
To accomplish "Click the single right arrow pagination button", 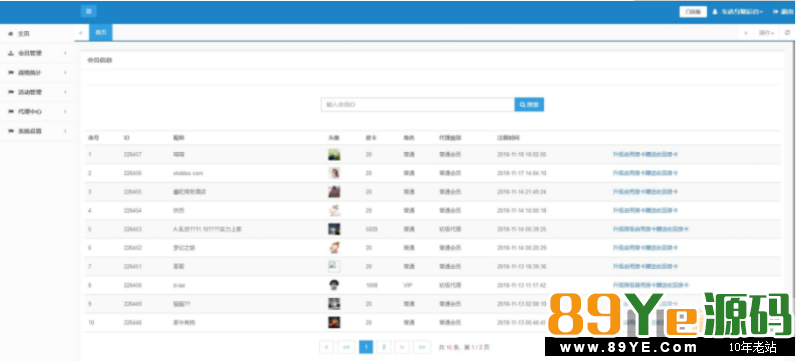I will pos(402,347).
